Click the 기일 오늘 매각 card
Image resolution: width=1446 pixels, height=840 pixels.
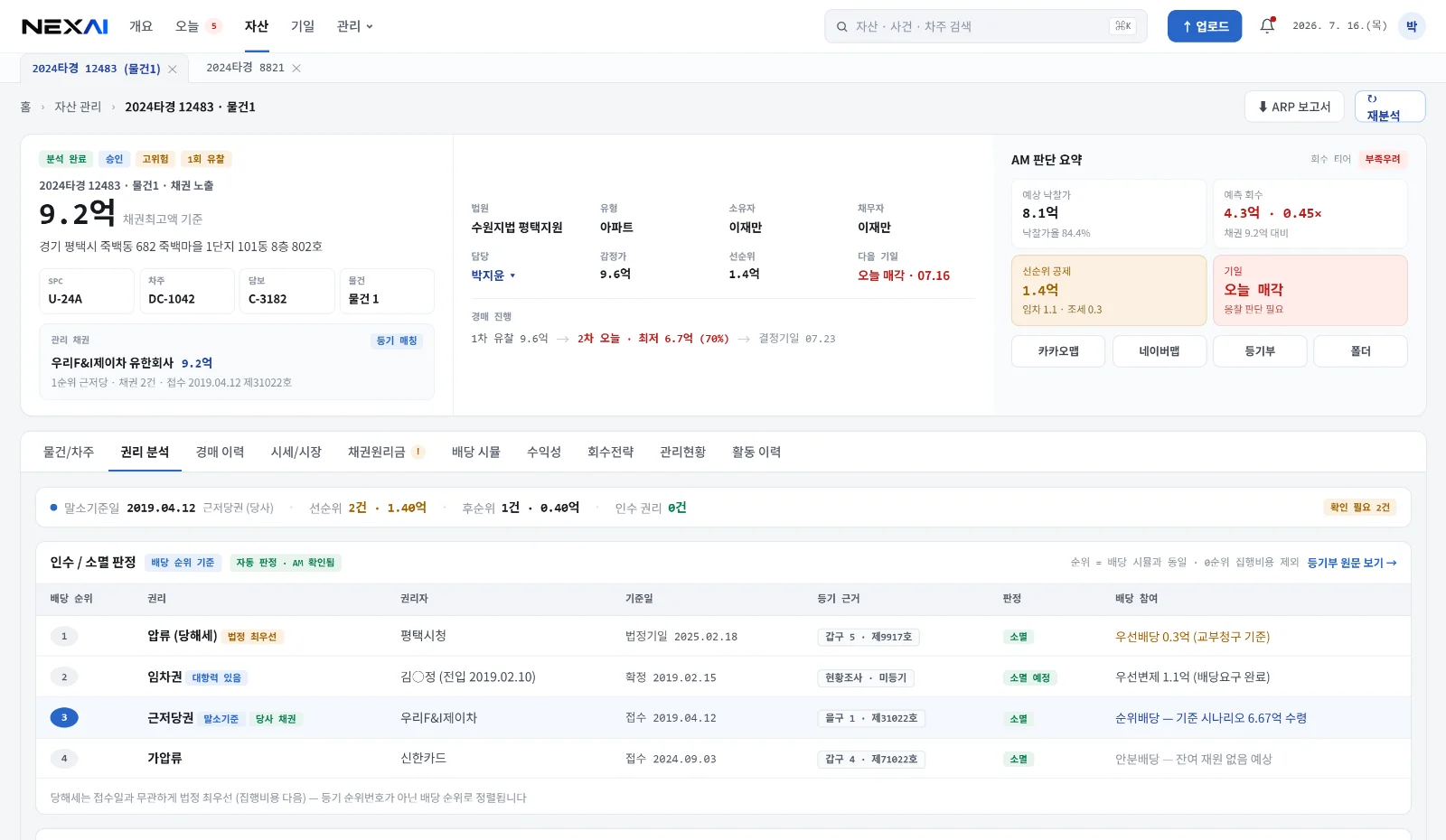pos(1310,290)
